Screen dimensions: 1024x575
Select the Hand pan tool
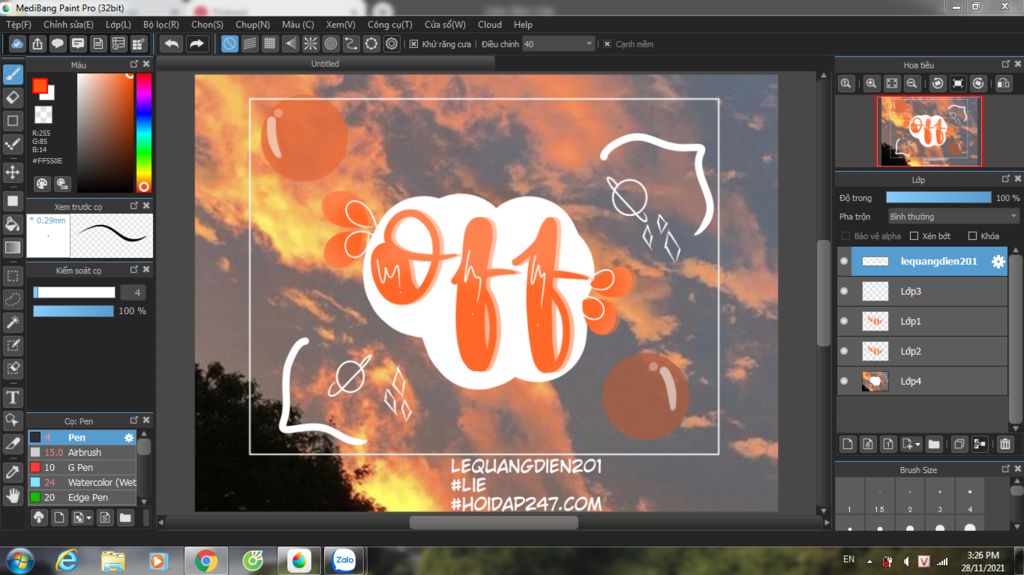point(13,496)
